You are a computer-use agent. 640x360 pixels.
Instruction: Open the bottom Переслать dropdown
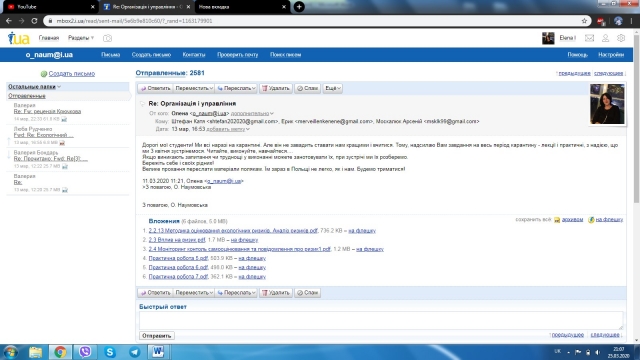click(236, 293)
